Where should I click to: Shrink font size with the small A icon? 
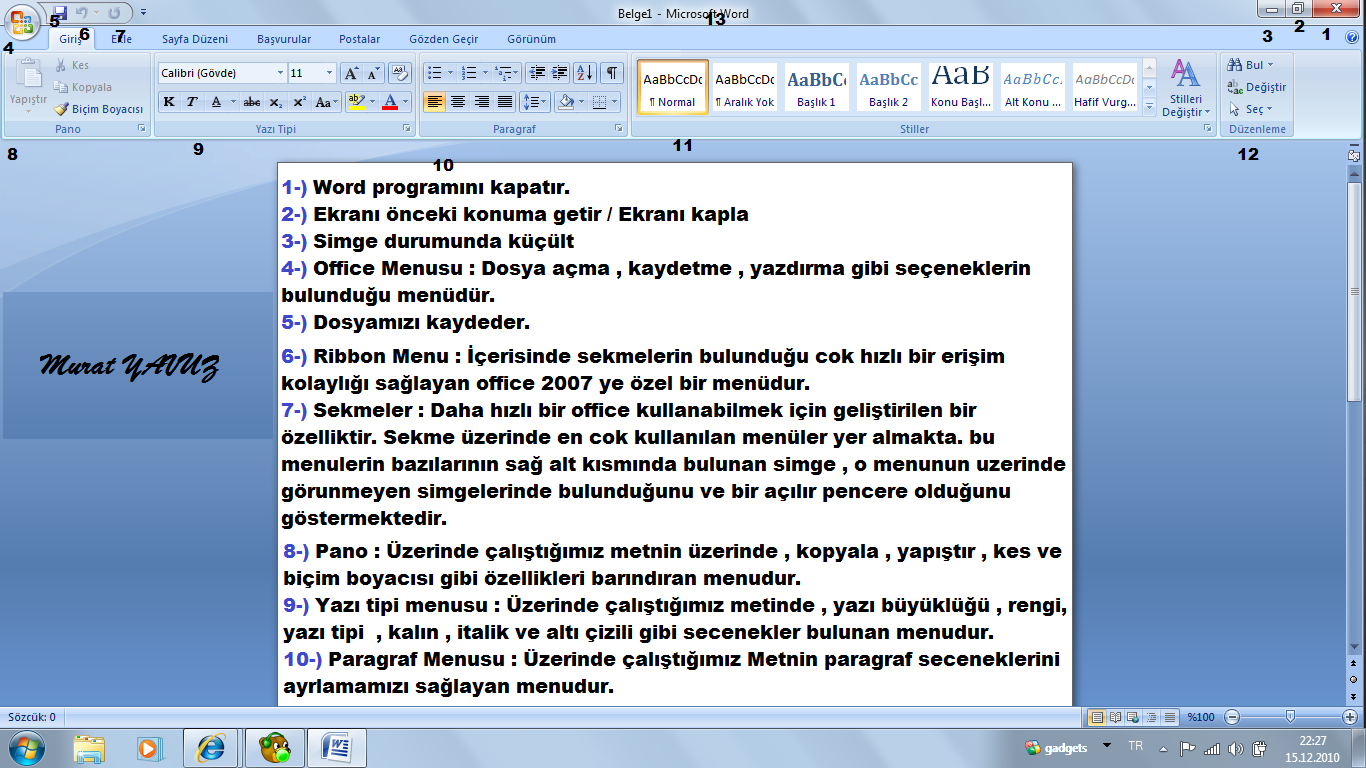coord(374,73)
